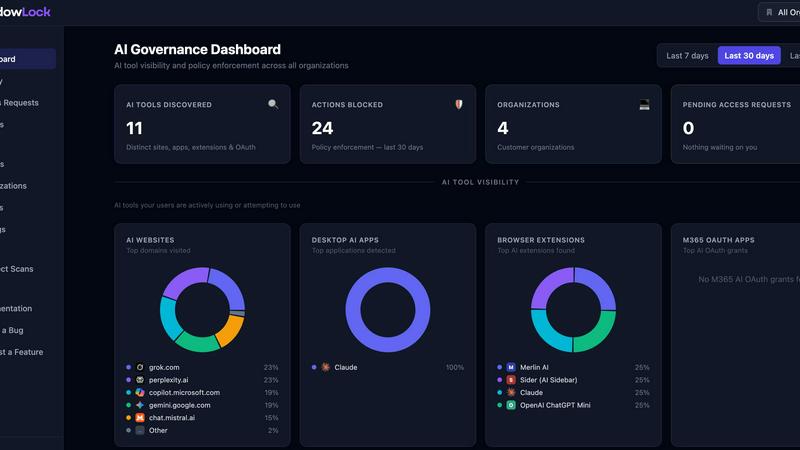Open the All Organizations dropdown
Screen dimensions: 800x450
(x=780, y=12)
